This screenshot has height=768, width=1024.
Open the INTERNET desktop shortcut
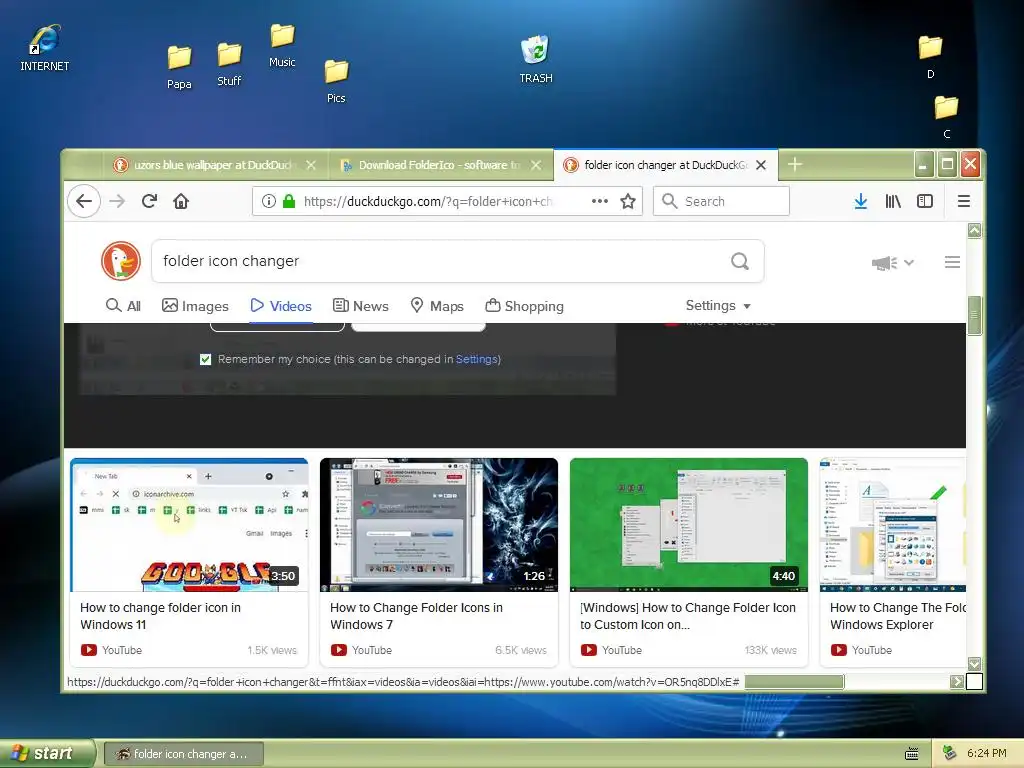pyautogui.click(x=44, y=48)
